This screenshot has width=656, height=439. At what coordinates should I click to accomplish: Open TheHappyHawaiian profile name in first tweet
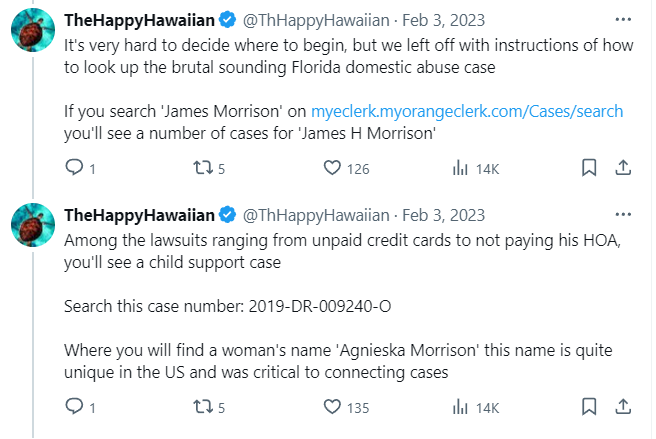pyautogui.click(x=139, y=20)
